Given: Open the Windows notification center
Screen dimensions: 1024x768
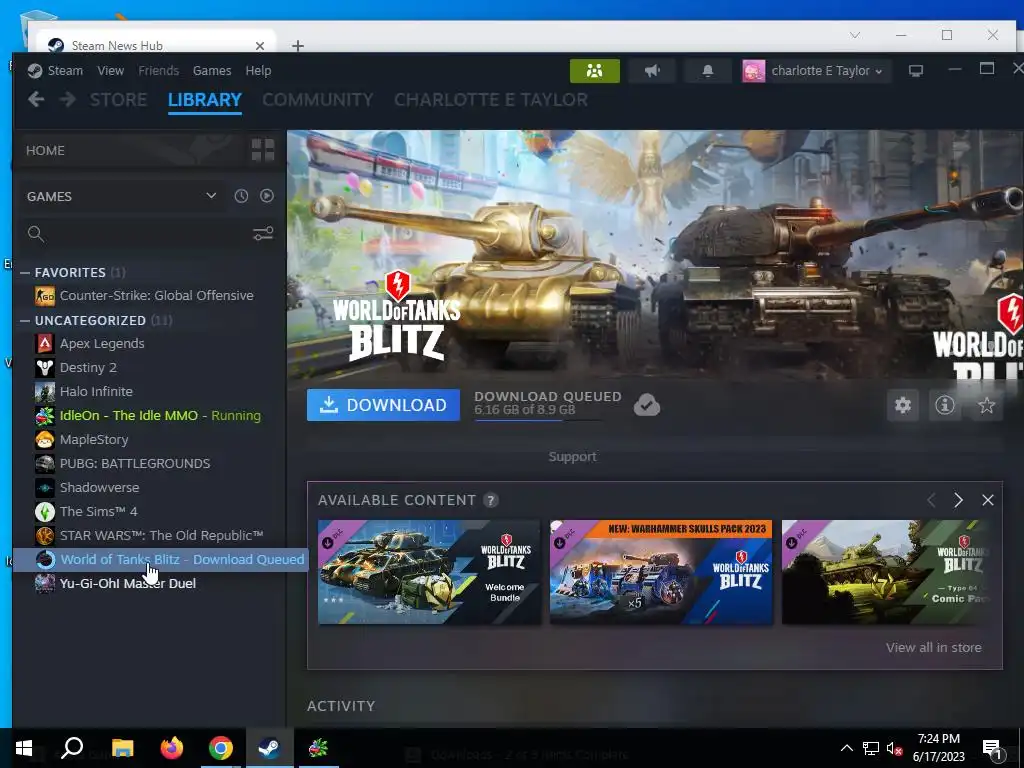Looking at the screenshot, I should [991, 748].
